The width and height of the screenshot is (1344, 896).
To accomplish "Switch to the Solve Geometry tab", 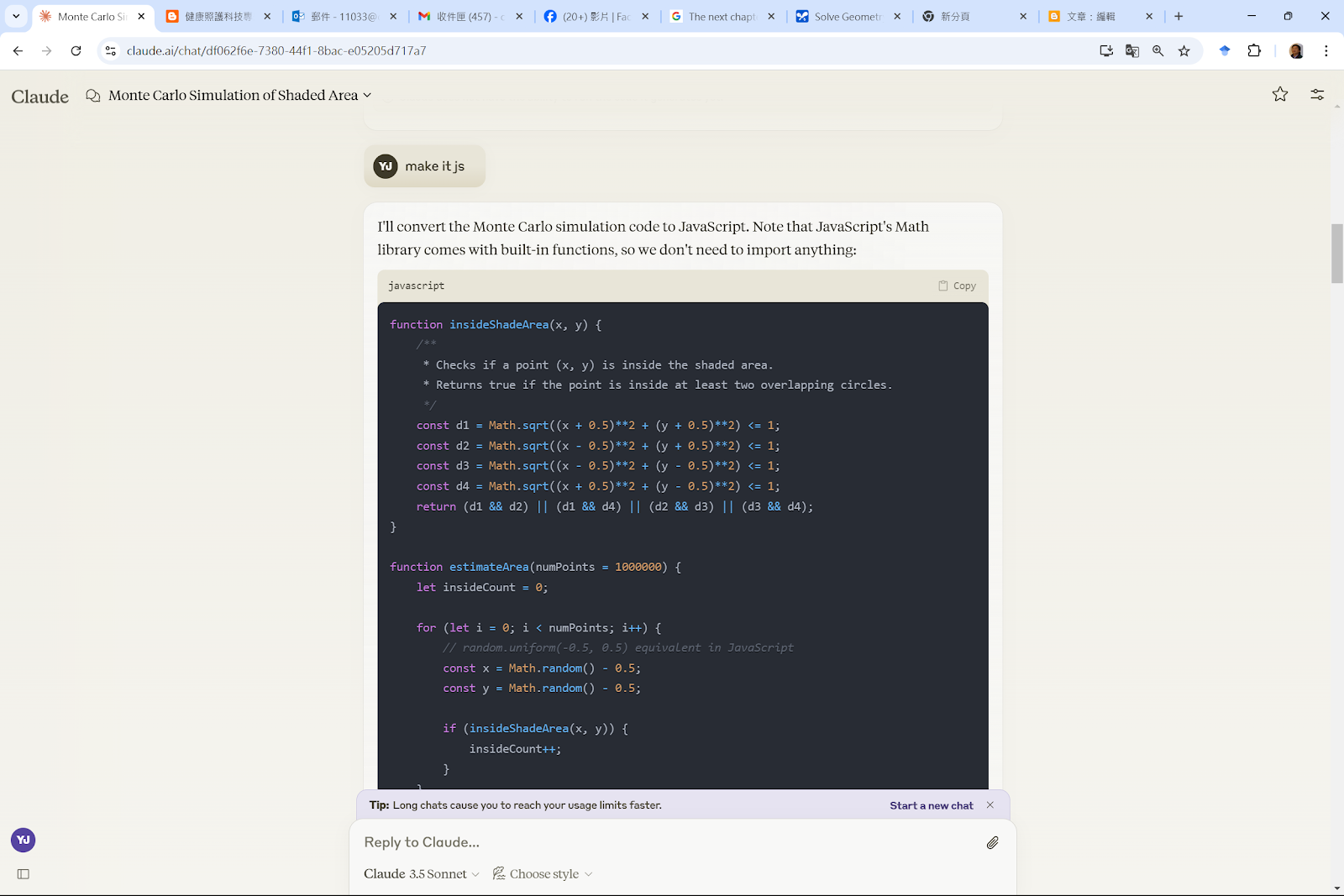I will [848, 16].
